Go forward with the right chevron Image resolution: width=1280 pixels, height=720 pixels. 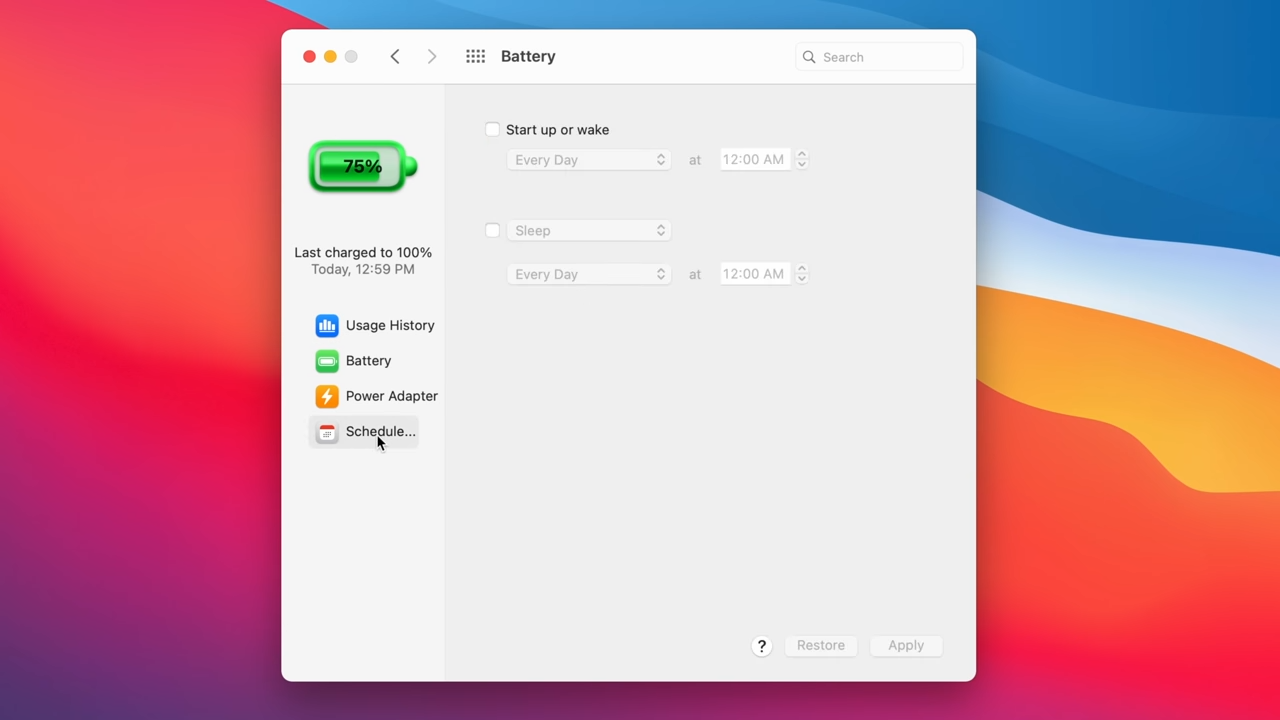click(x=432, y=57)
